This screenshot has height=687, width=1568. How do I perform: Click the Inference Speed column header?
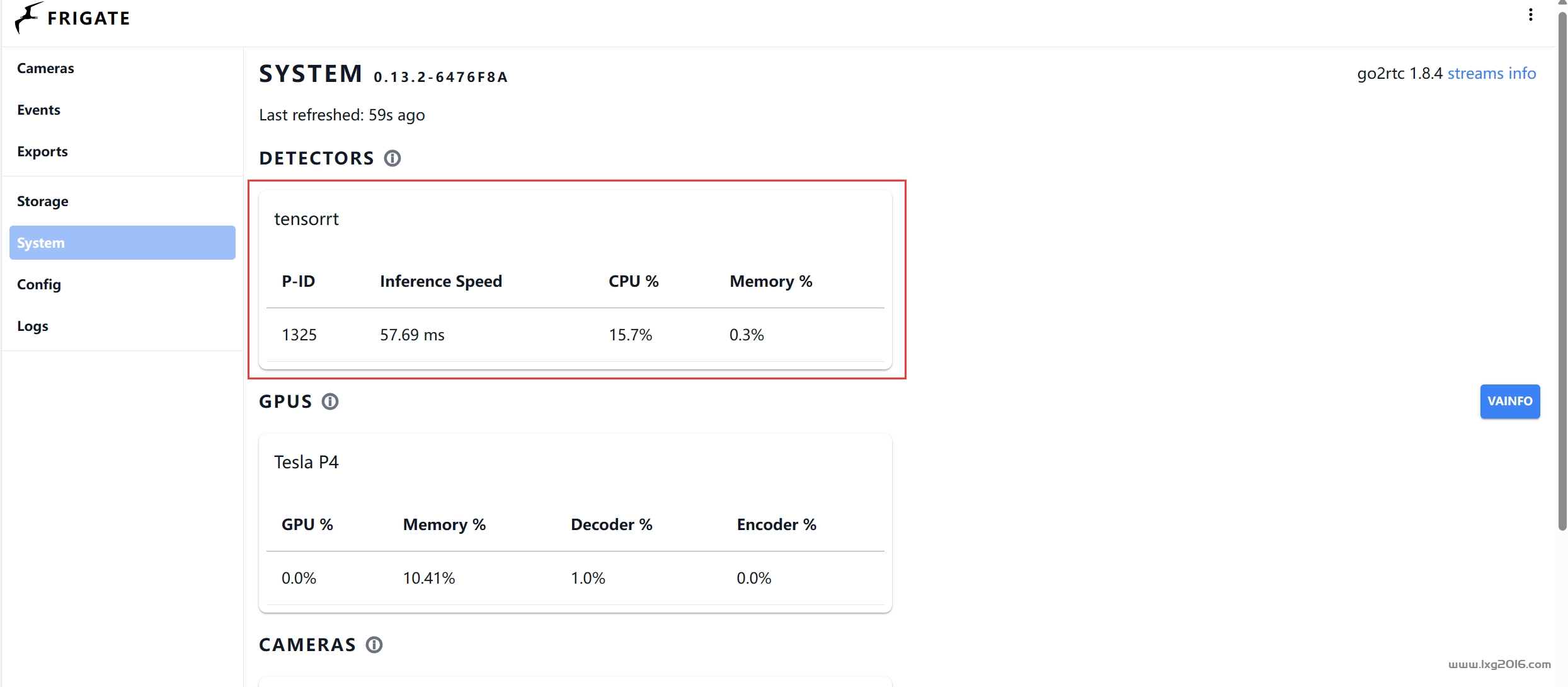click(440, 281)
